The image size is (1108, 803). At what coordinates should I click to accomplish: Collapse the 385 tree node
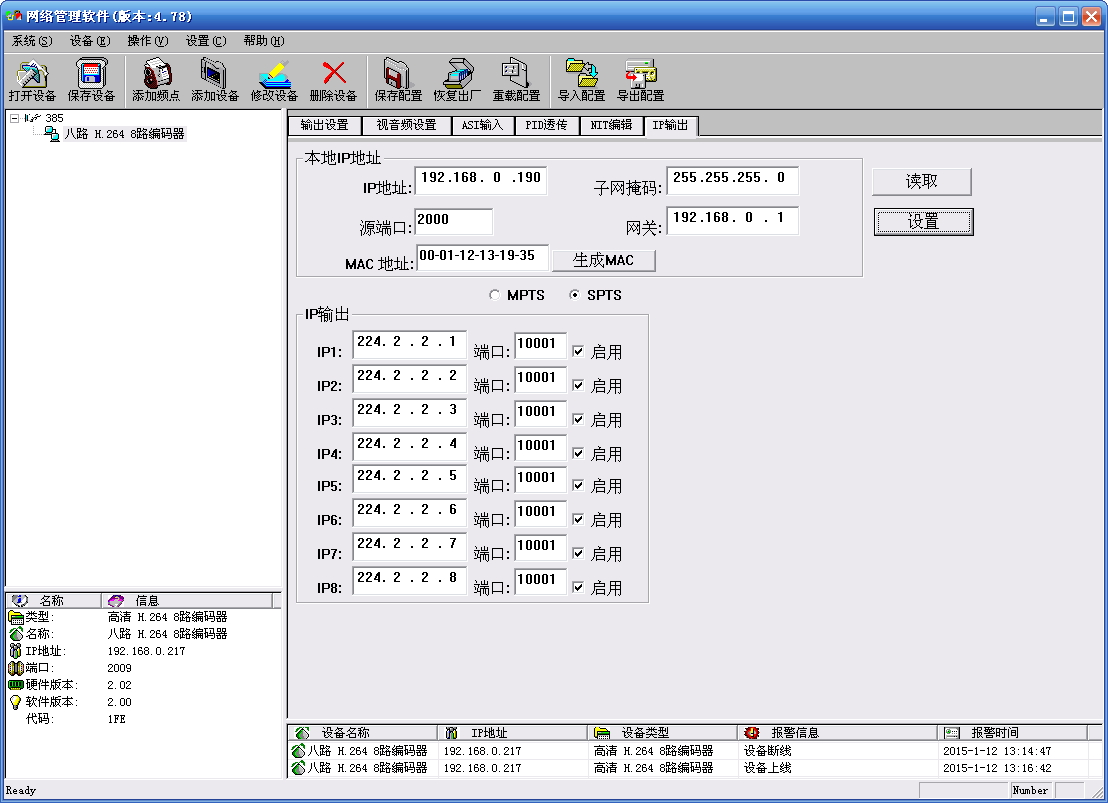(14, 118)
